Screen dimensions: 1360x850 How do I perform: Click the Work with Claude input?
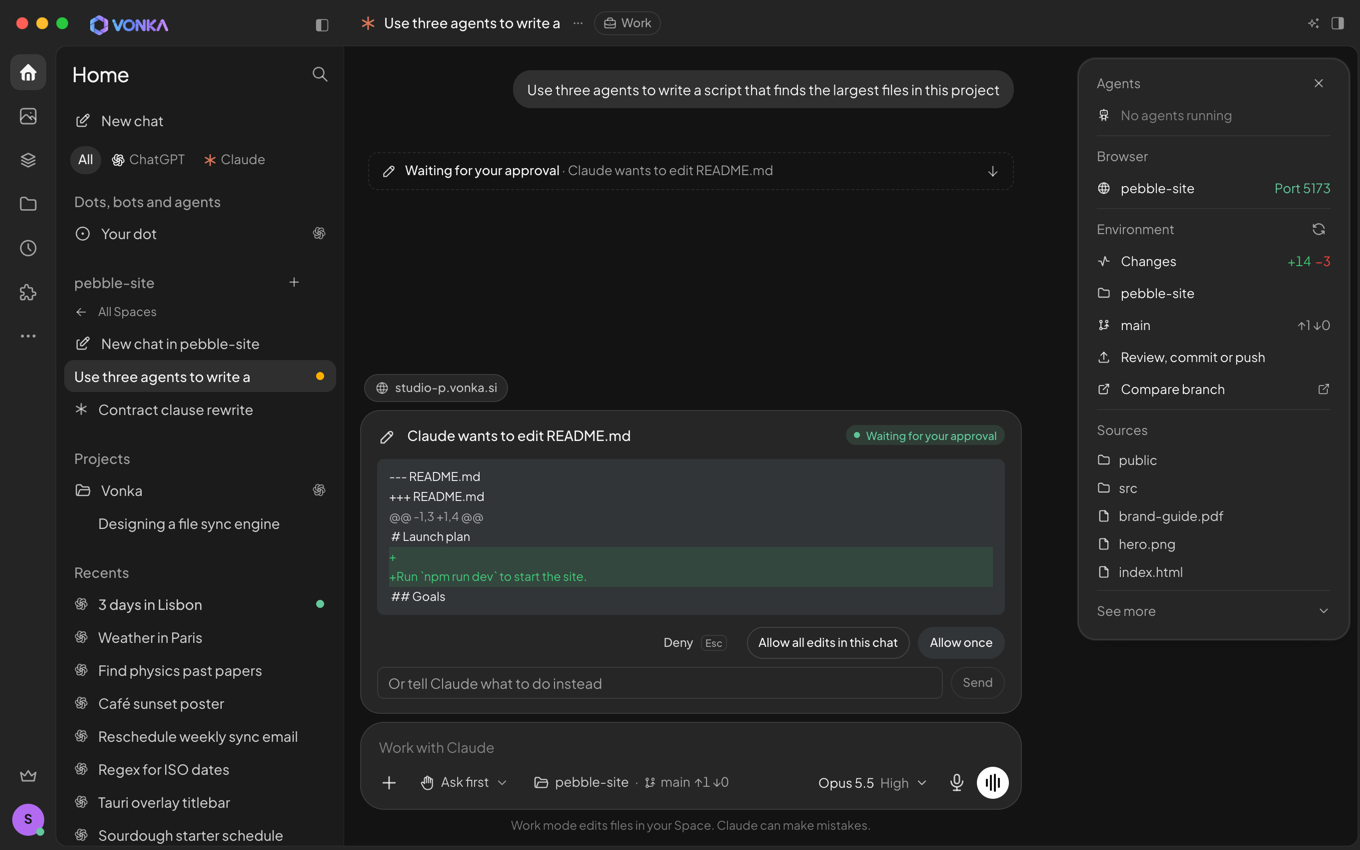690,748
